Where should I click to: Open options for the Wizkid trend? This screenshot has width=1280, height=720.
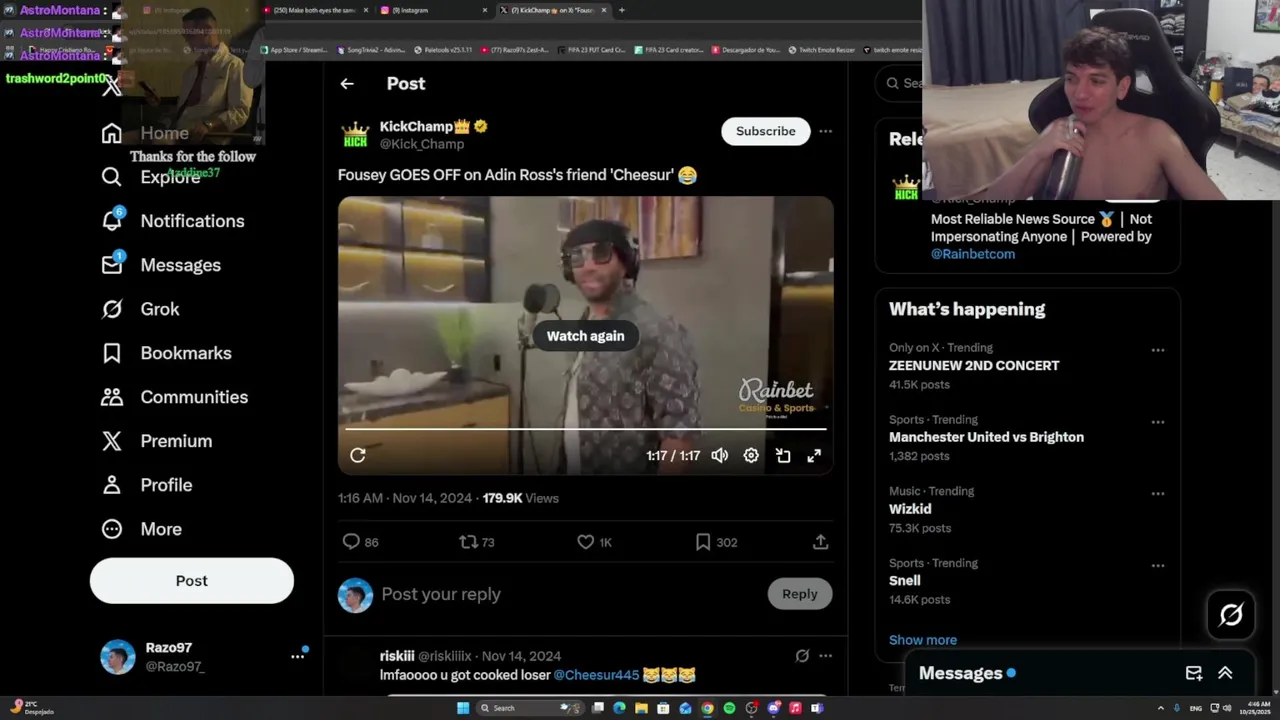tap(1157, 494)
